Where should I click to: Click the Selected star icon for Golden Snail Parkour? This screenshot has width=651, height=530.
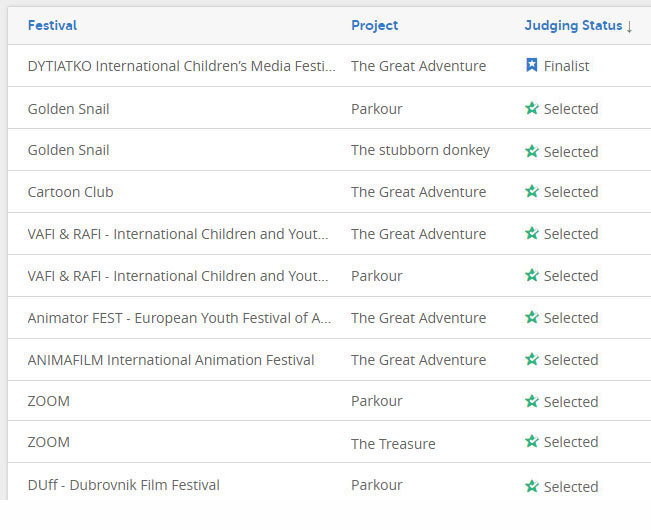tap(532, 108)
